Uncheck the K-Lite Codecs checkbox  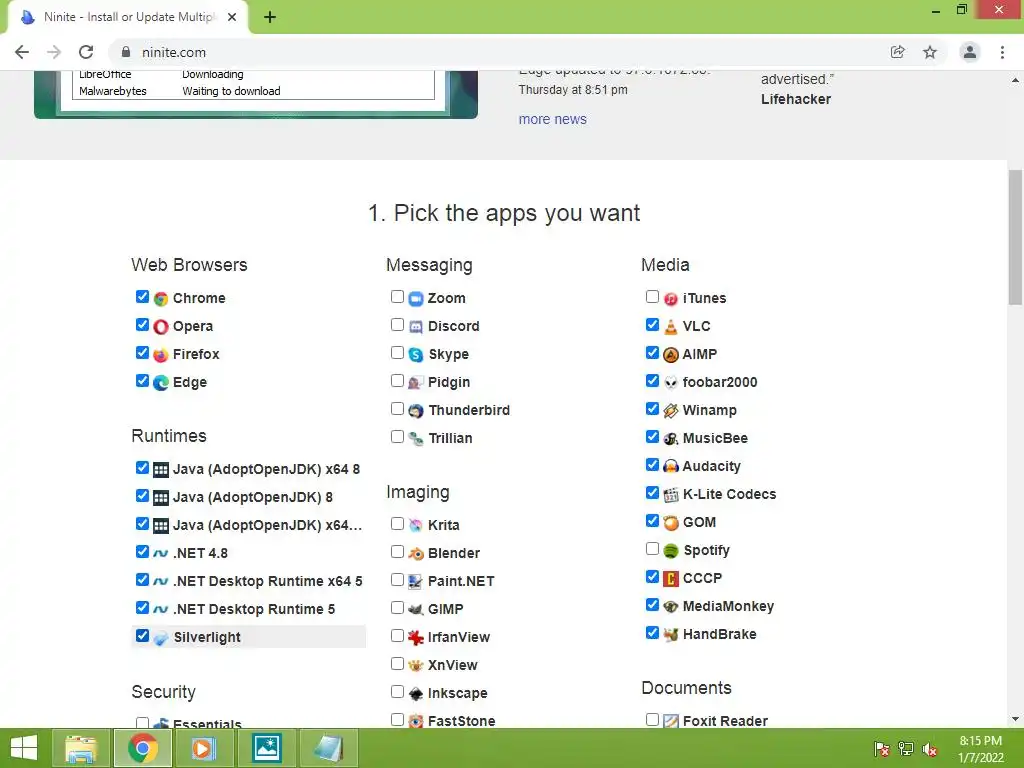coord(652,492)
